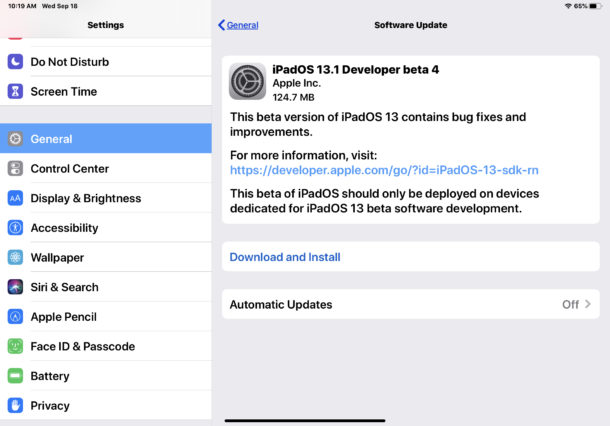
Task: Open Privacy settings
Action: coord(106,405)
